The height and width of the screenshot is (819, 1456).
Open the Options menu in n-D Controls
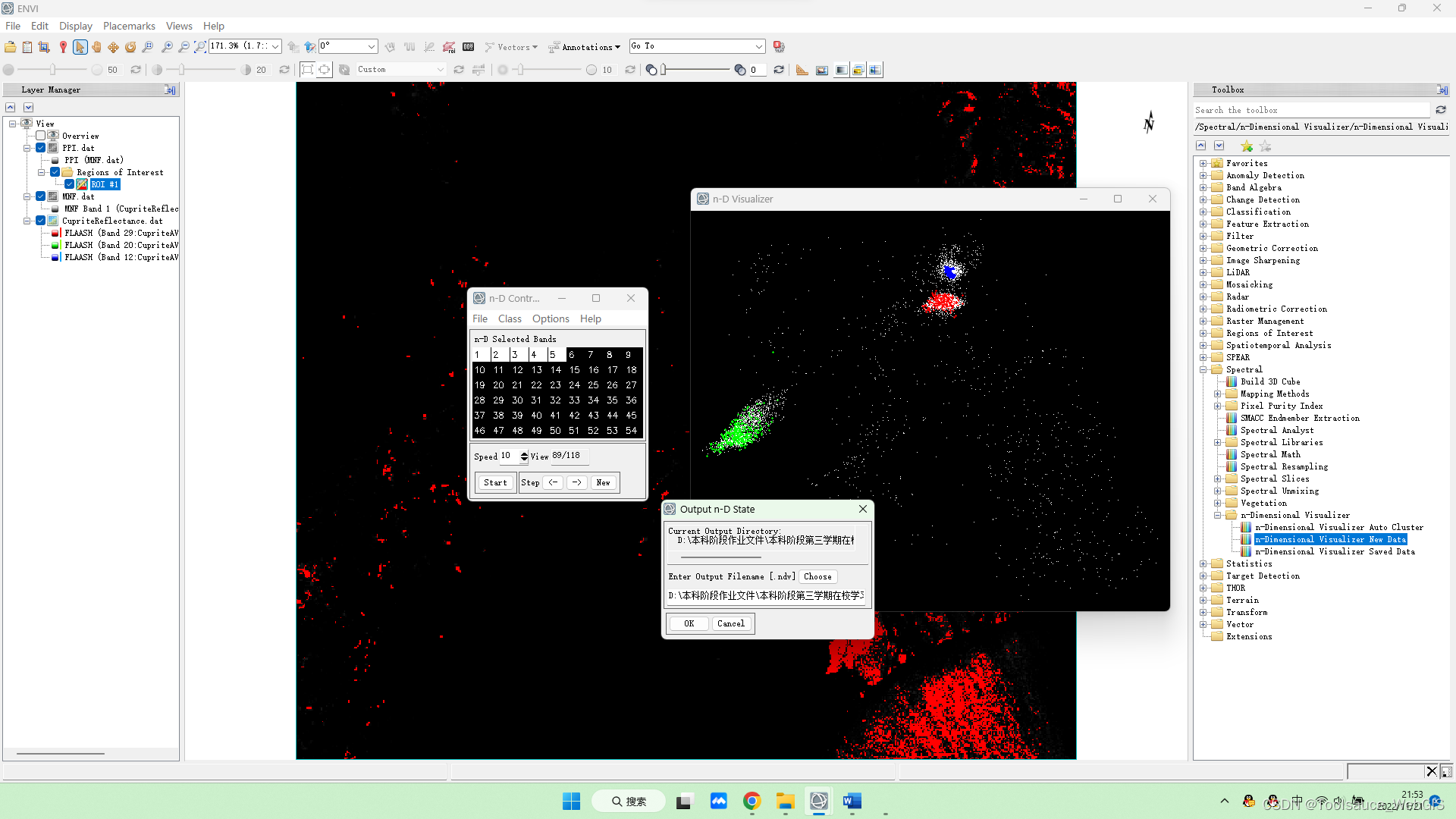click(x=550, y=318)
